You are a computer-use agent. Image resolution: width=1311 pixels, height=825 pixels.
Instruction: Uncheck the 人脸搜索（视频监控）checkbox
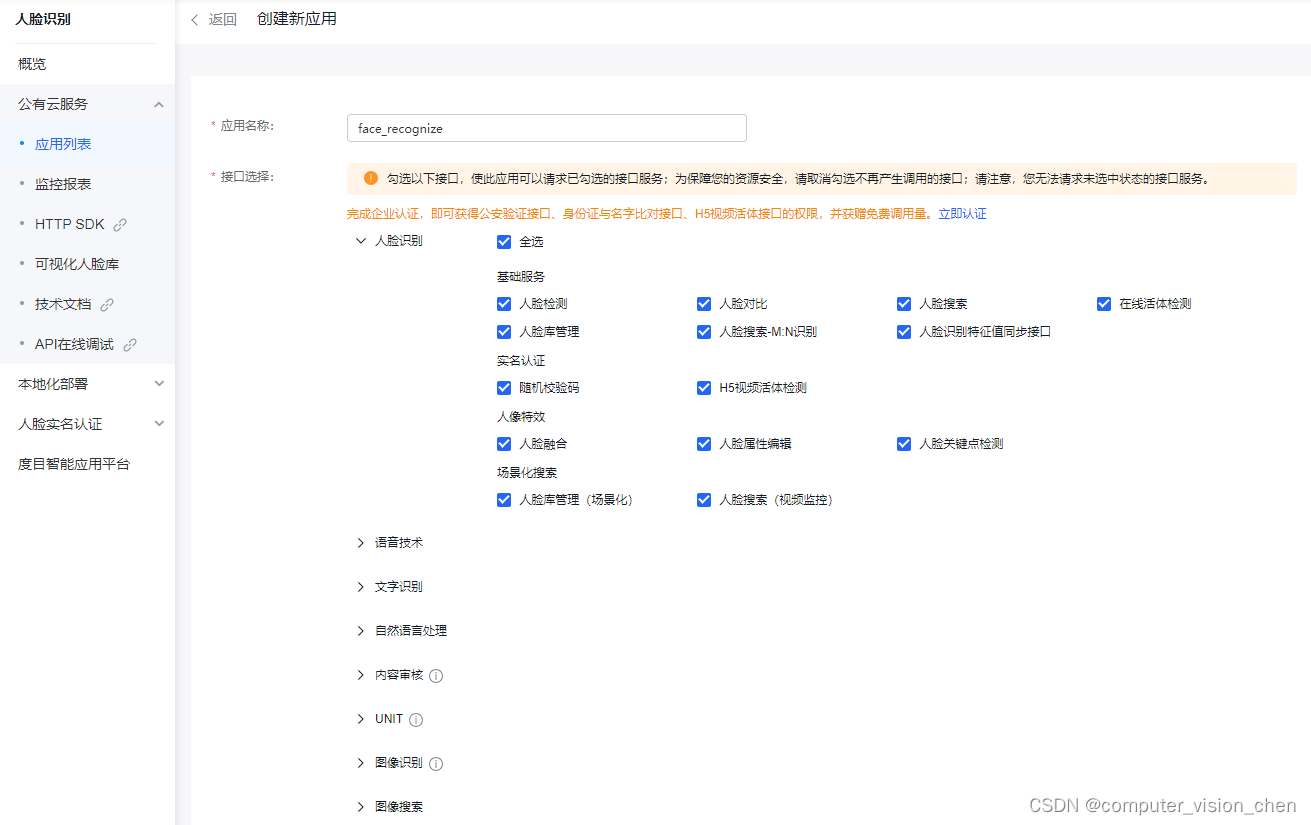click(704, 500)
